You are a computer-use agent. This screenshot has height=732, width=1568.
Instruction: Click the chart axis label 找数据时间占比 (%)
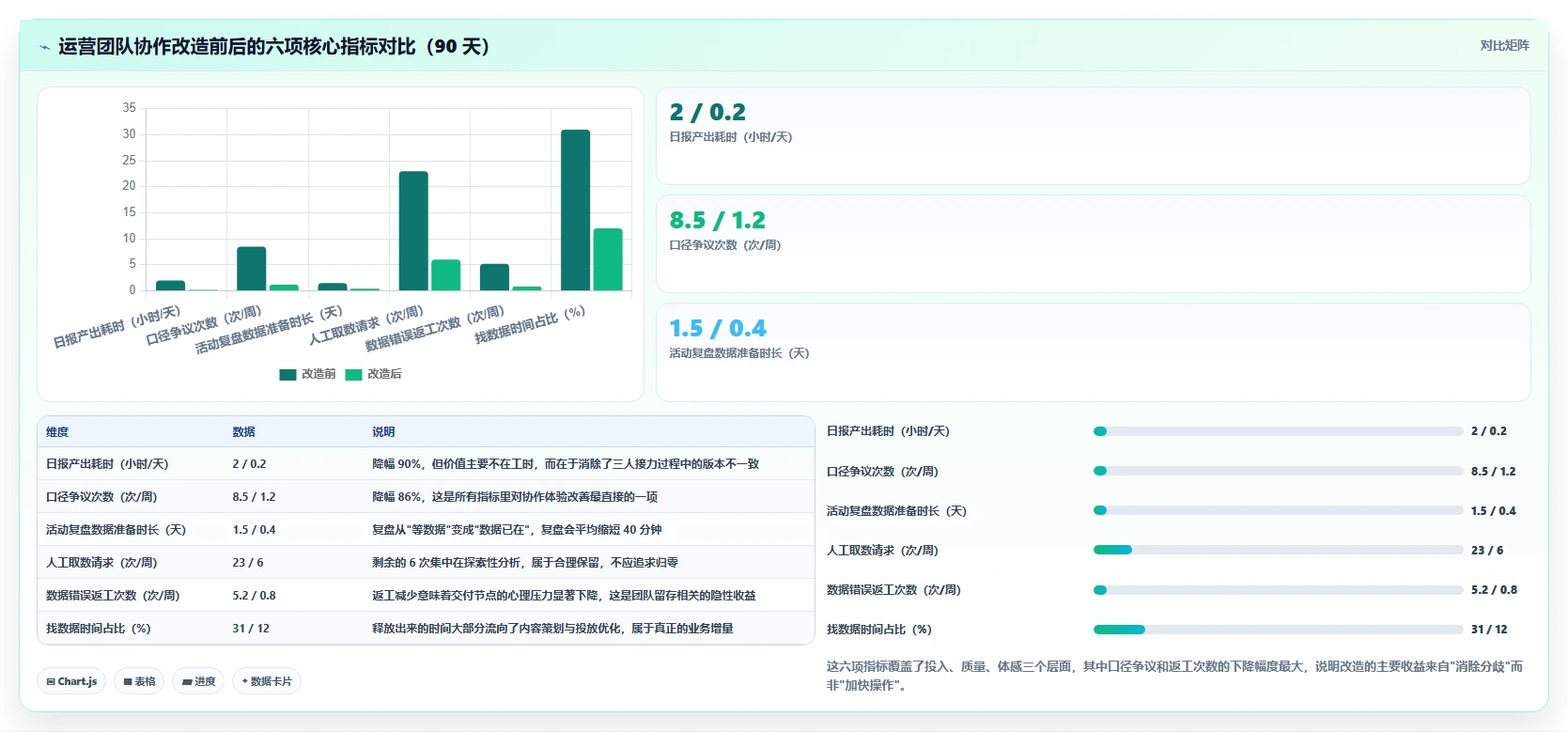(x=530, y=324)
